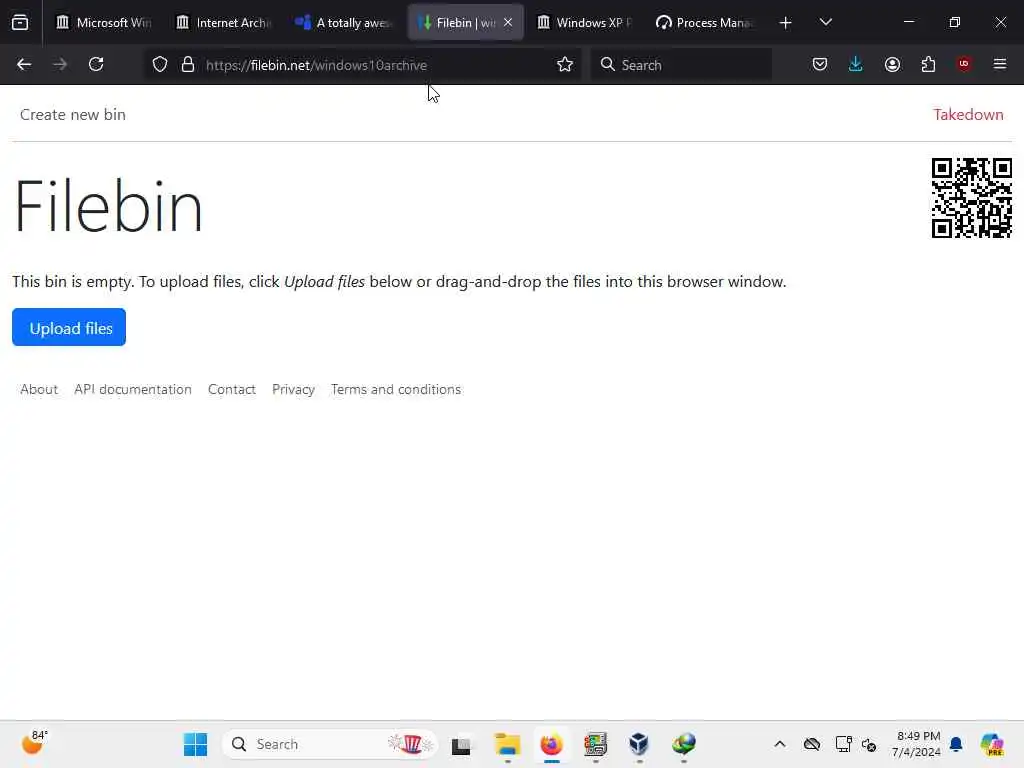Open uBlock Origin extension icon
Screen dimensions: 1024x768
coord(964,65)
